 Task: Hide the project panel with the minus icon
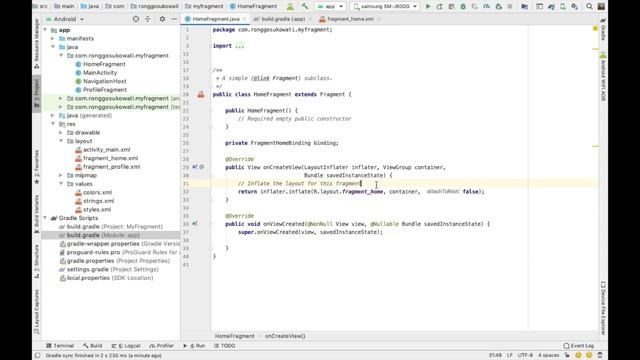[174, 19]
